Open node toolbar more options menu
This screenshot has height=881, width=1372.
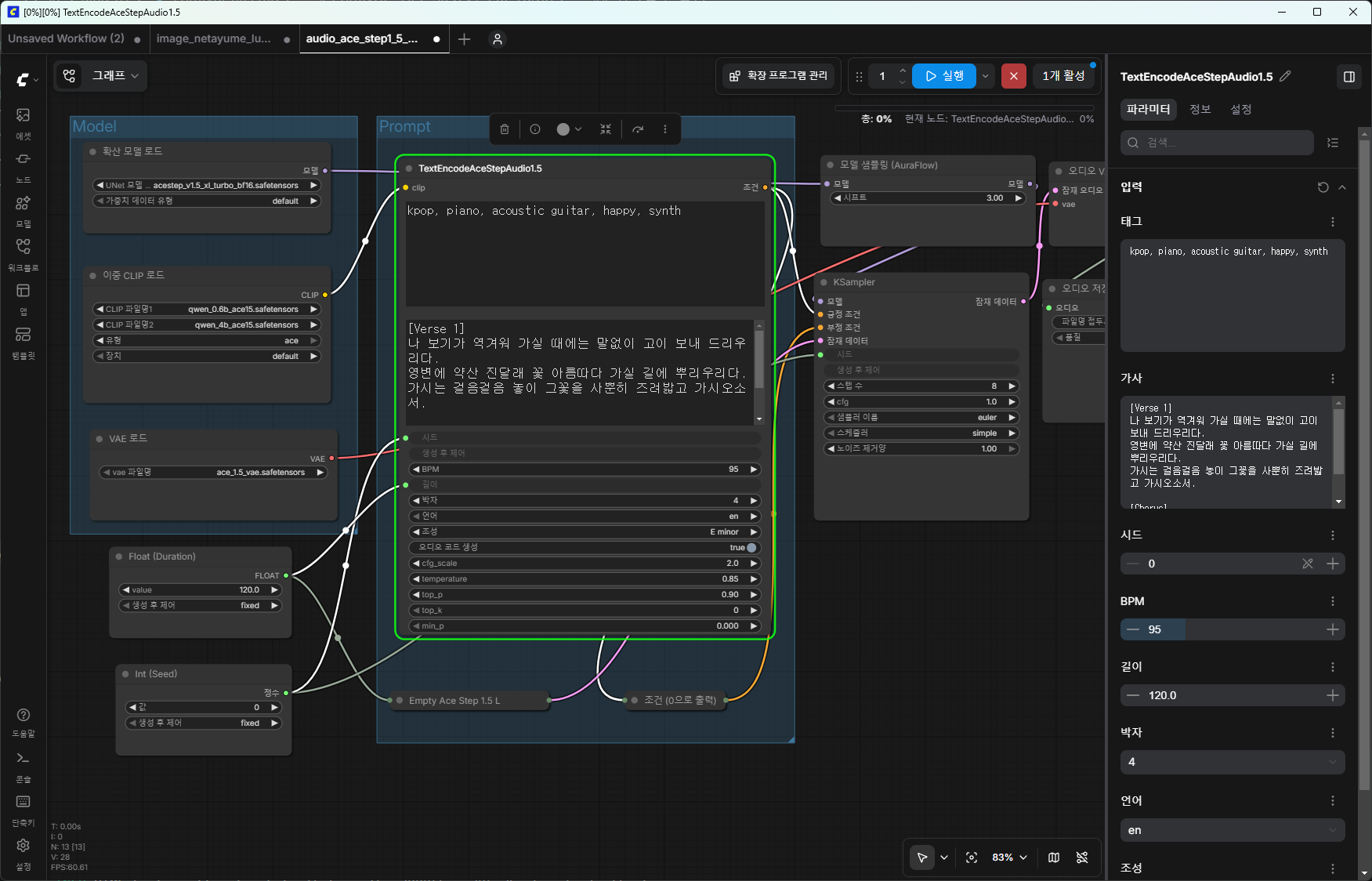coord(665,129)
